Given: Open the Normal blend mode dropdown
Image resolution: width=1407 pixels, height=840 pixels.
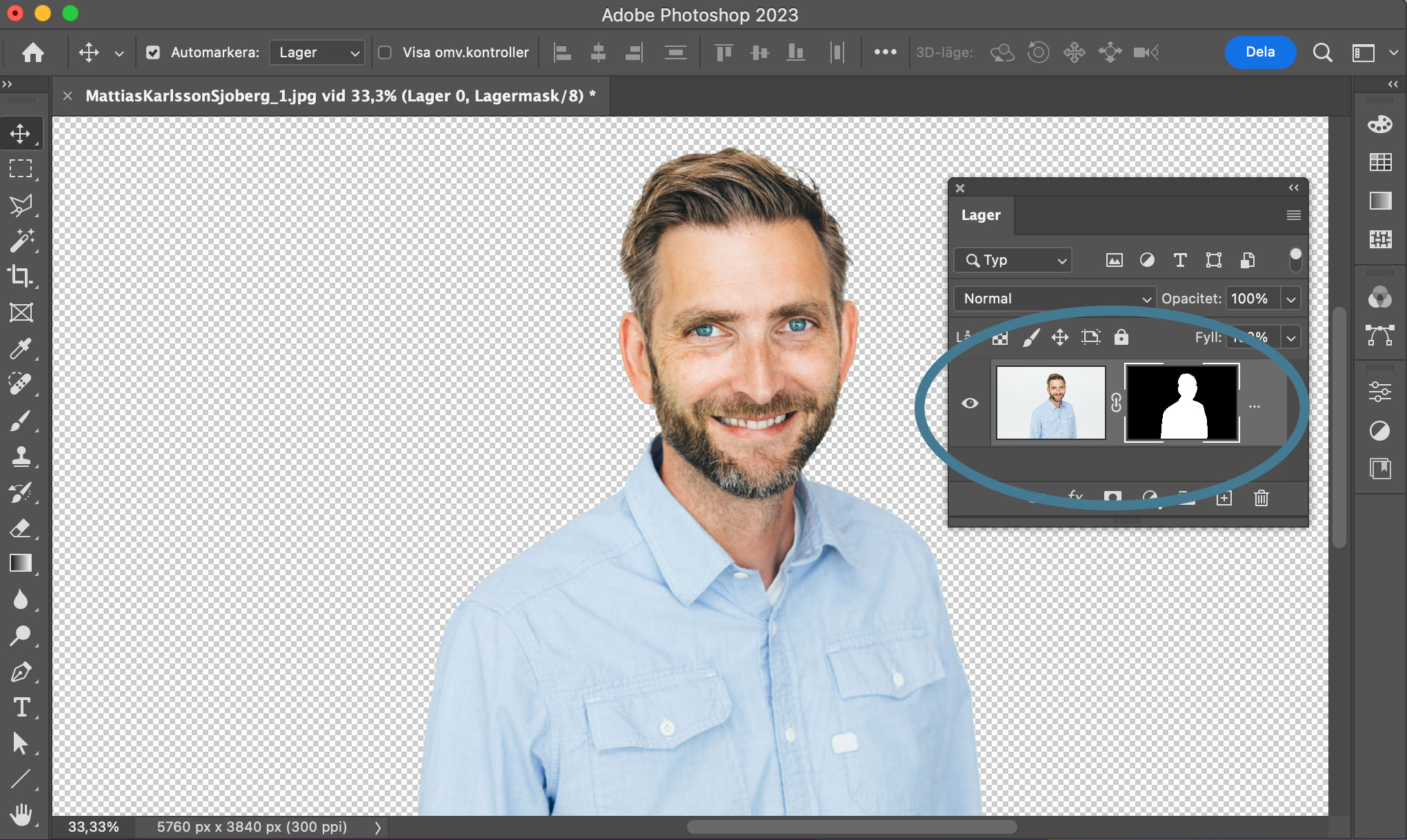Looking at the screenshot, I should click(x=1055, y=299).
